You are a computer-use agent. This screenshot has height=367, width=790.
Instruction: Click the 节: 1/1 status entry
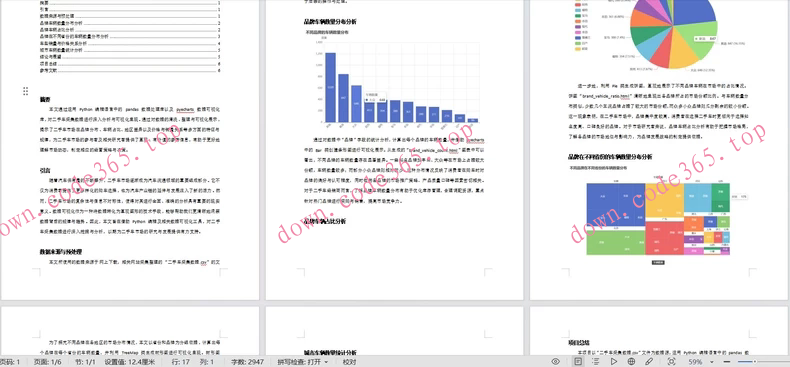85,362
